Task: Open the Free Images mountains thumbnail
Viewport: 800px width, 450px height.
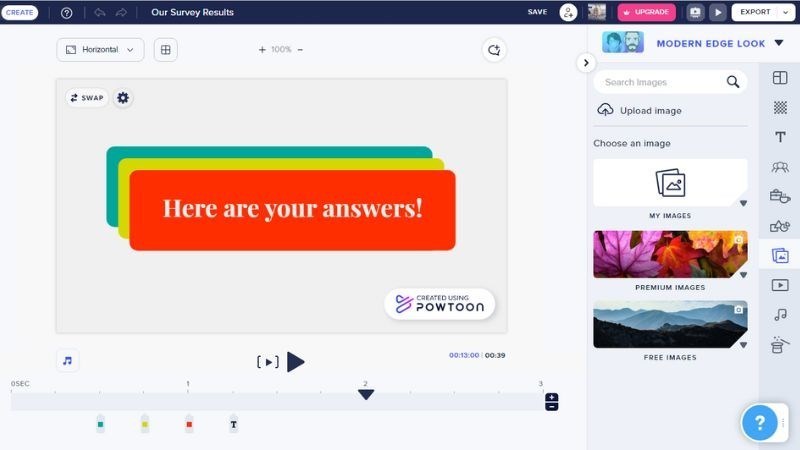Action: [x=670, y=324]
